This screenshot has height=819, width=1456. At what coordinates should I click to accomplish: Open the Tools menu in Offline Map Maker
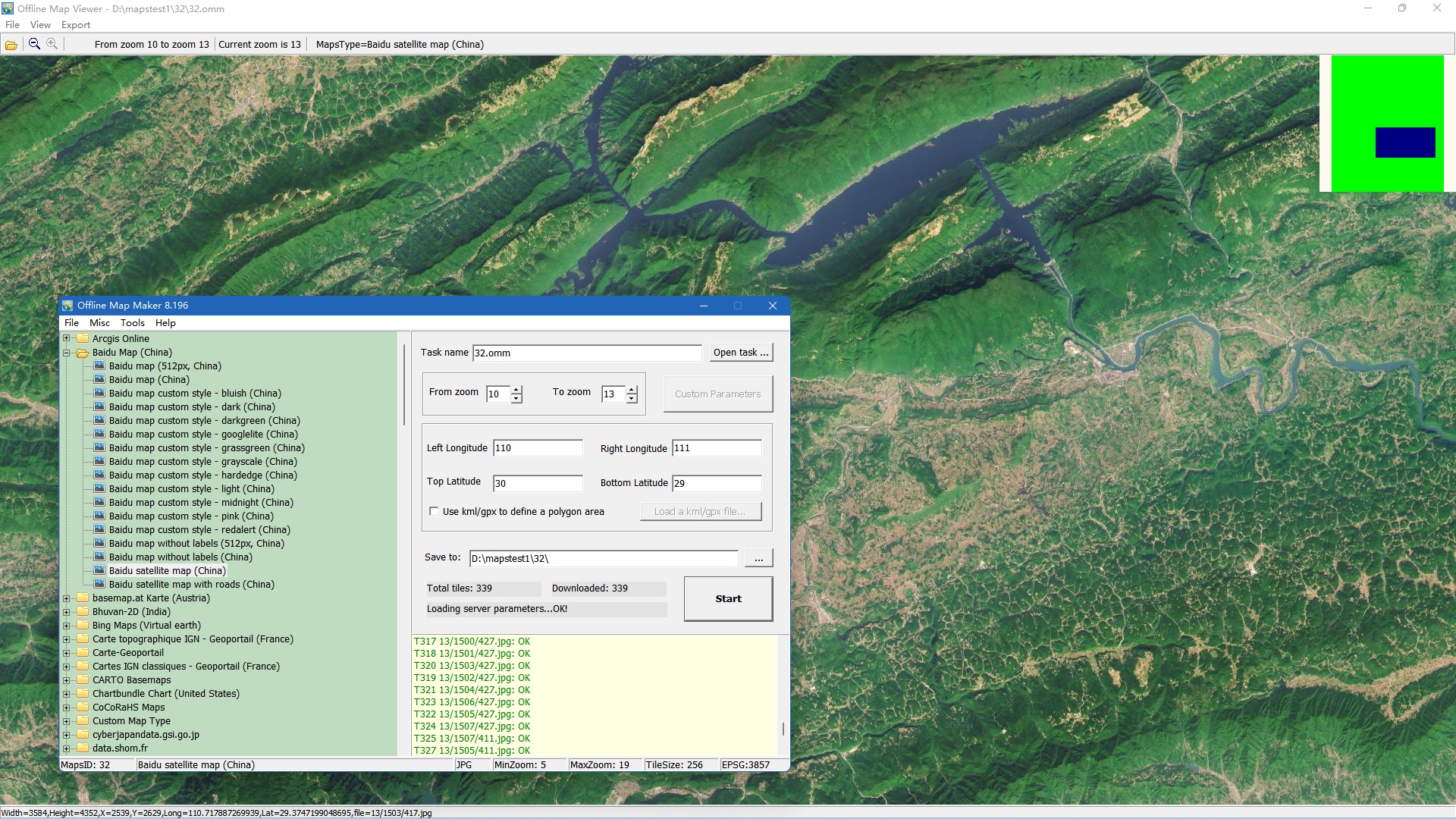click(132, 323)
